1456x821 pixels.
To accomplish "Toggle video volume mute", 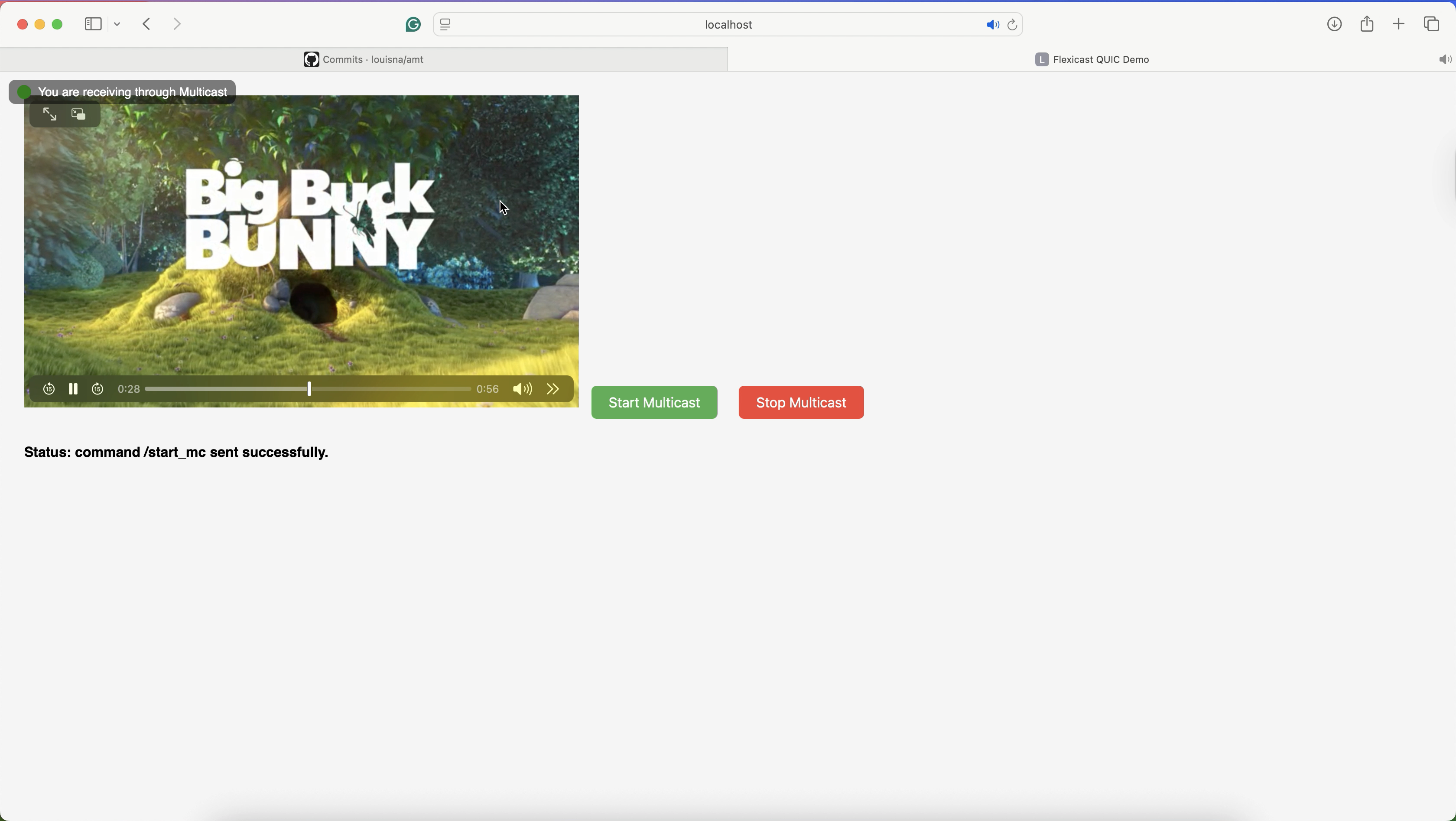I will pos(522,389).
